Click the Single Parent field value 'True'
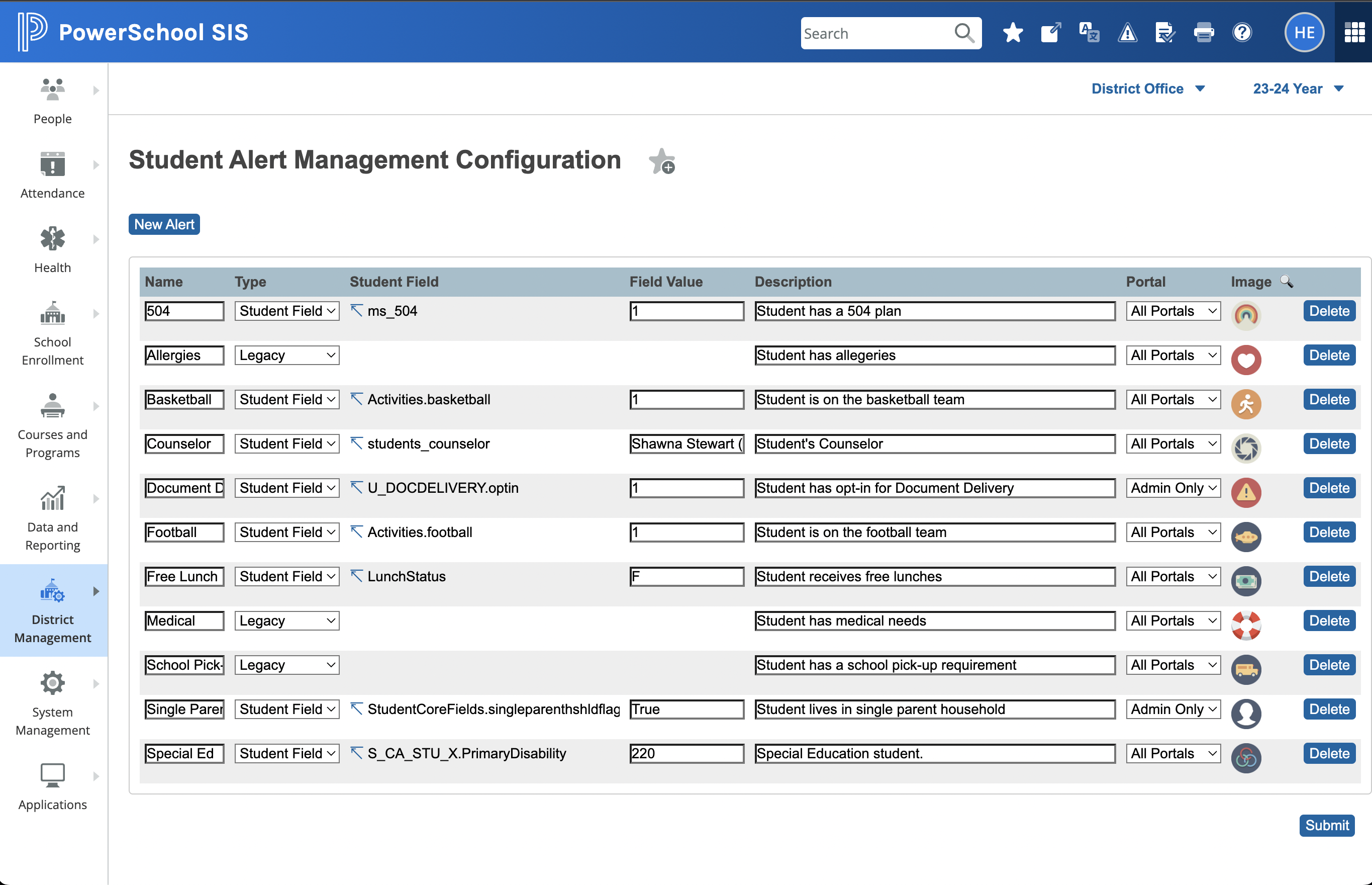Screen dimensions: 1372x885 [x=687, y=709]
